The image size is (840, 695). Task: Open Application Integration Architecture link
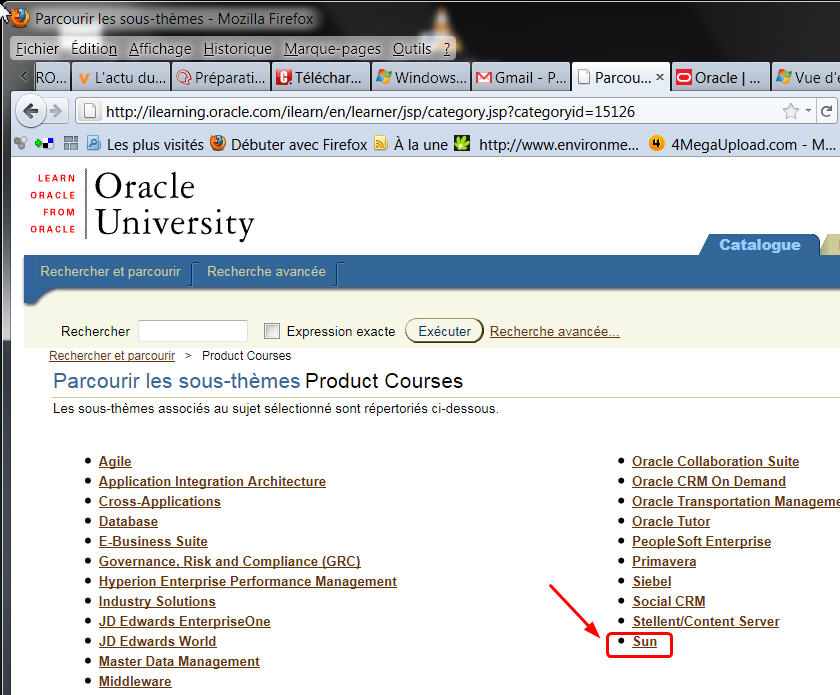point(212,481)
